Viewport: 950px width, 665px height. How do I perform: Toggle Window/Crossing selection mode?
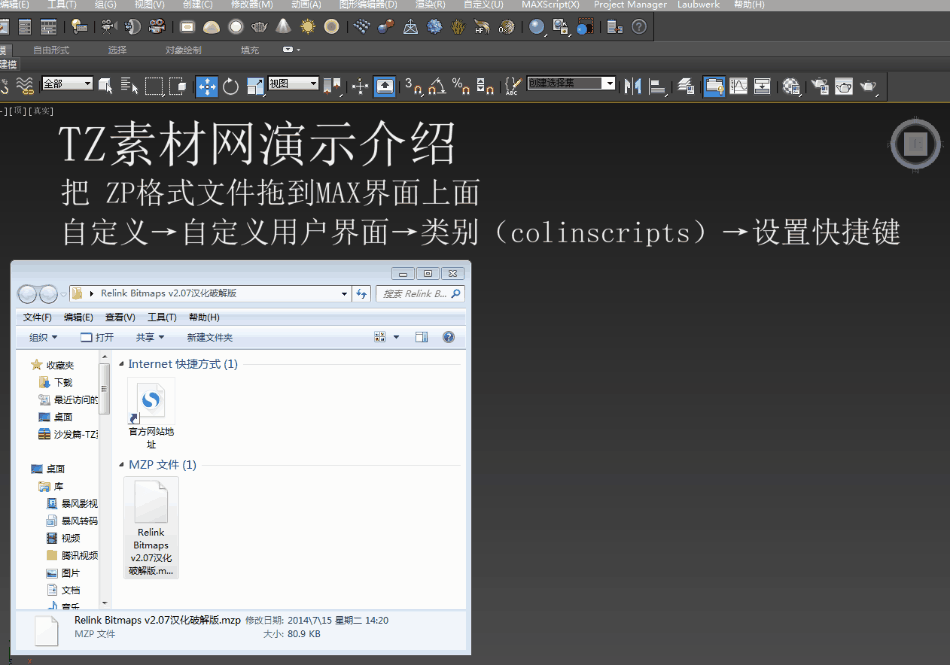click(x=178, y=87)
